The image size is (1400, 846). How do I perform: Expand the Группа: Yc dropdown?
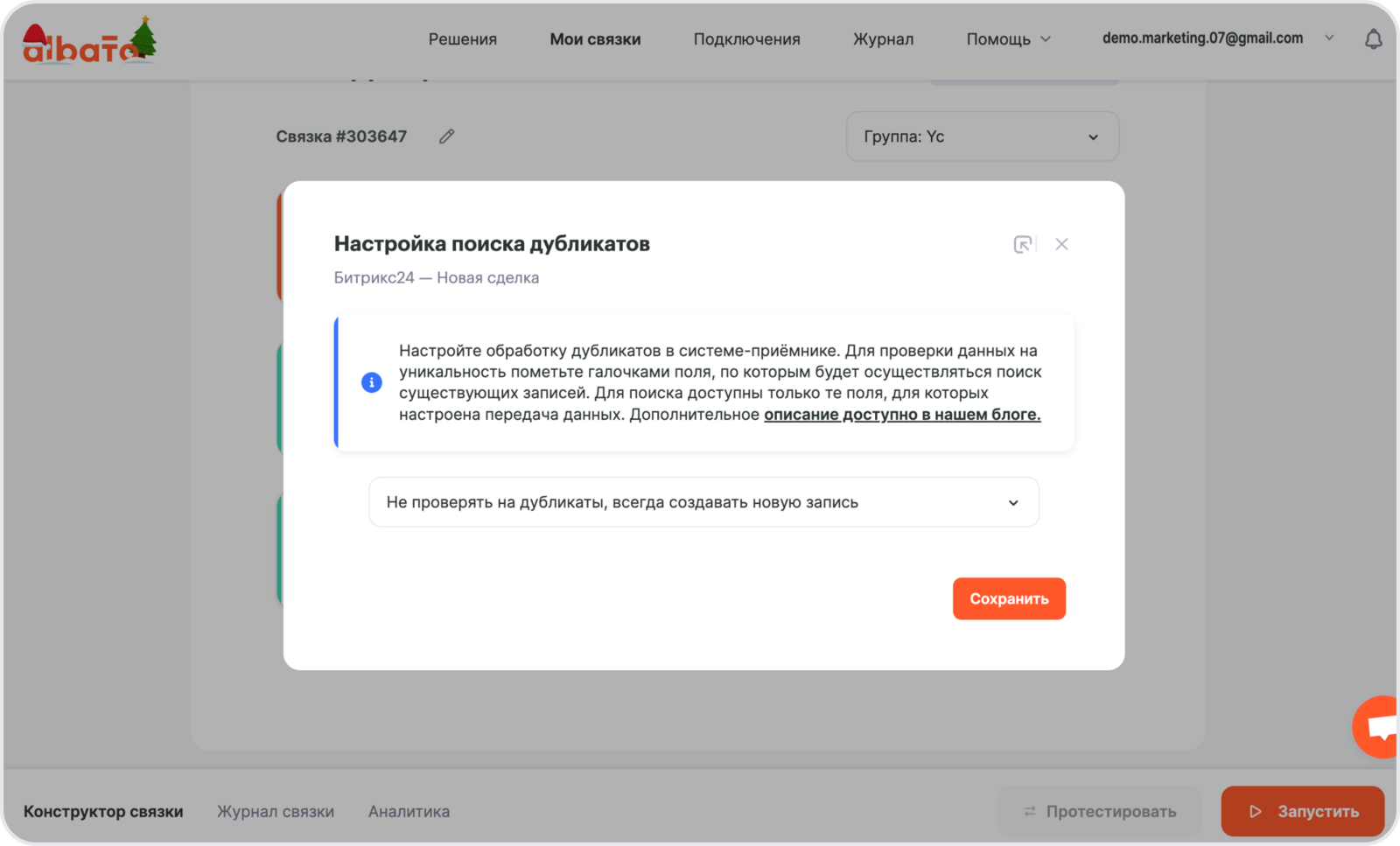point(982,136)
